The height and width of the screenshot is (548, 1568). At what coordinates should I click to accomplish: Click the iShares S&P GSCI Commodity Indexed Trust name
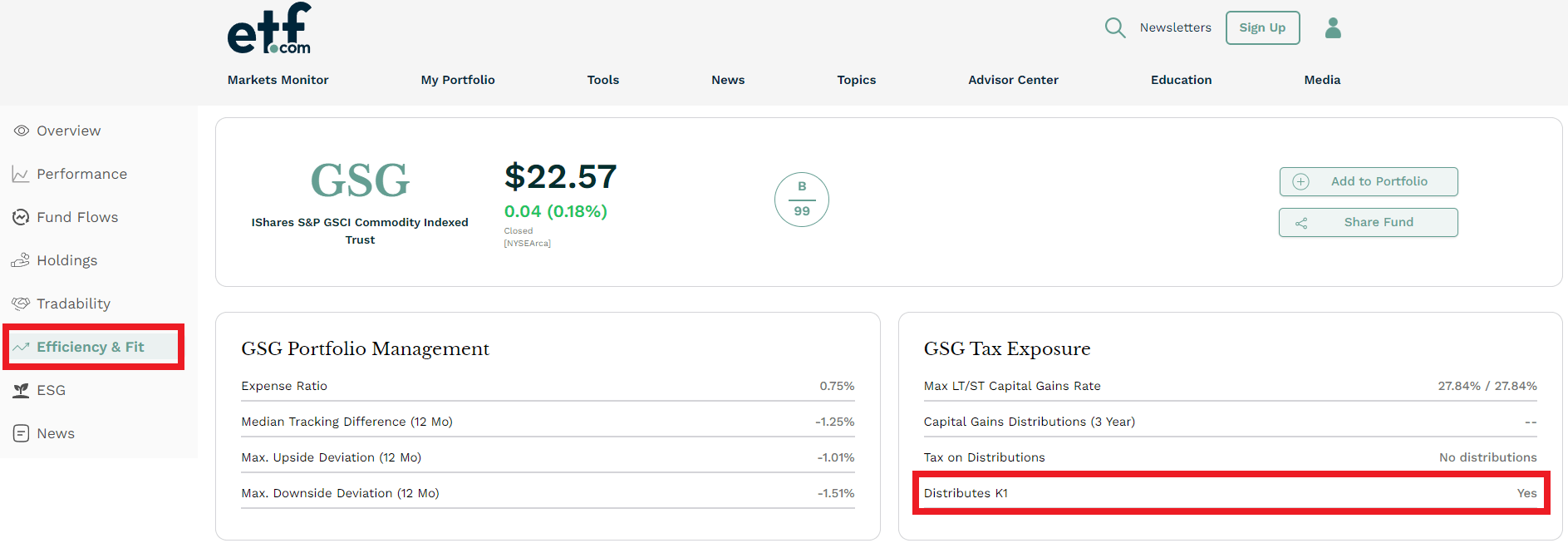360,231
